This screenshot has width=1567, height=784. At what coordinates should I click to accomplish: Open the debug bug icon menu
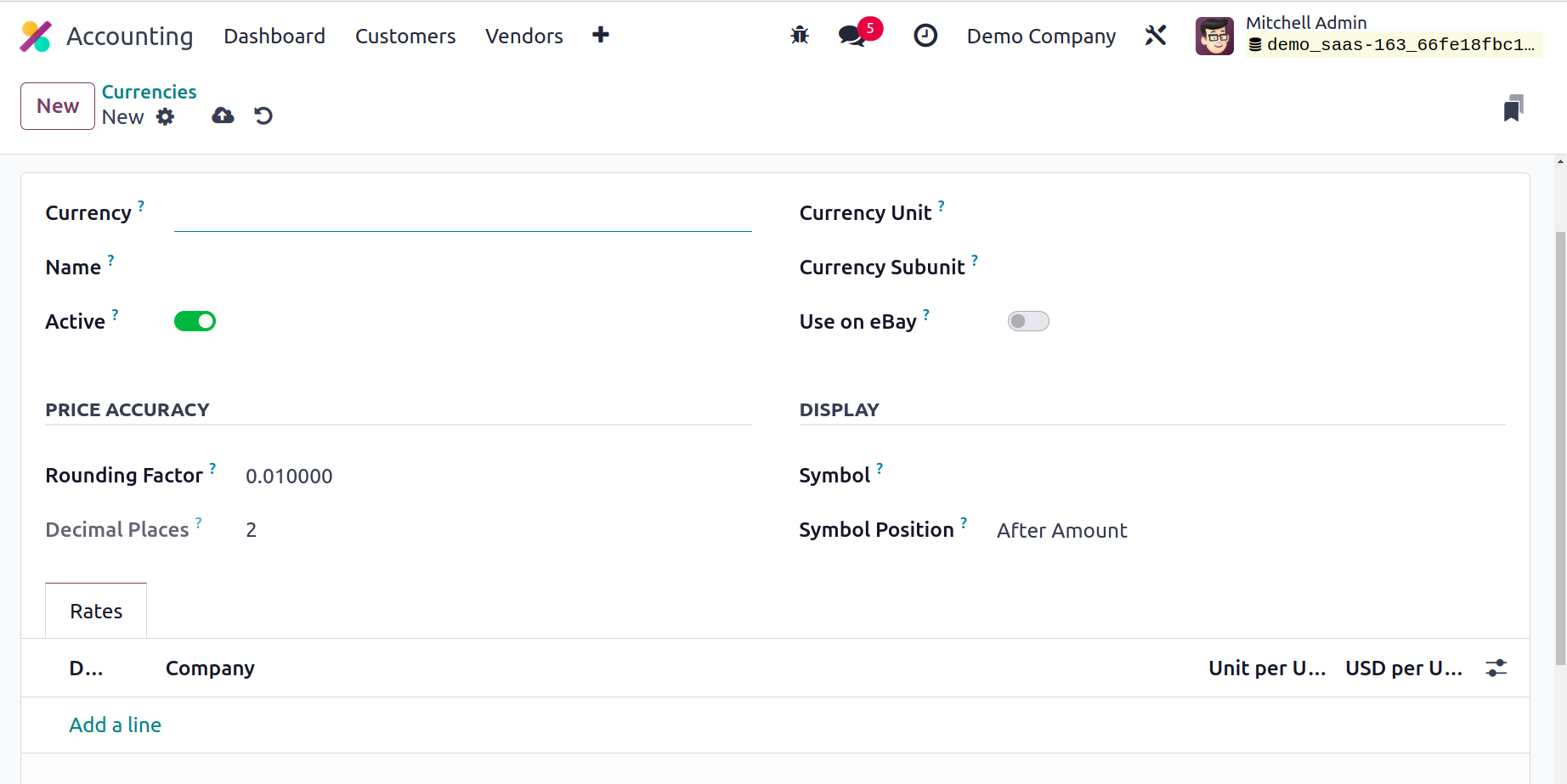(x=800, y=36)
